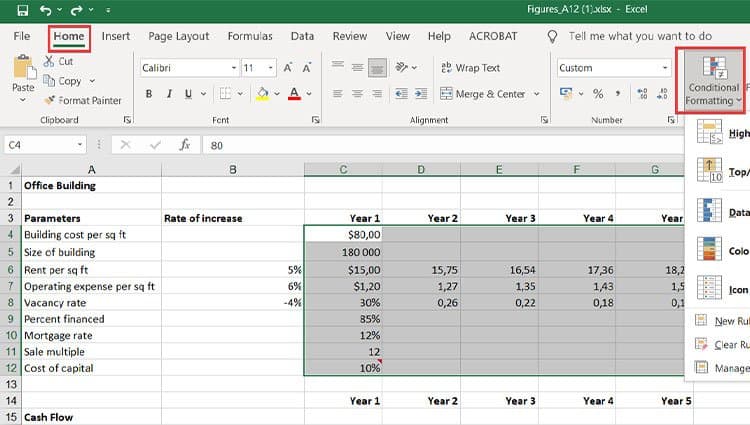This screenshot has height=425, width=750.
Task: Expand the Underline style arrow
Action: [203, 94]
